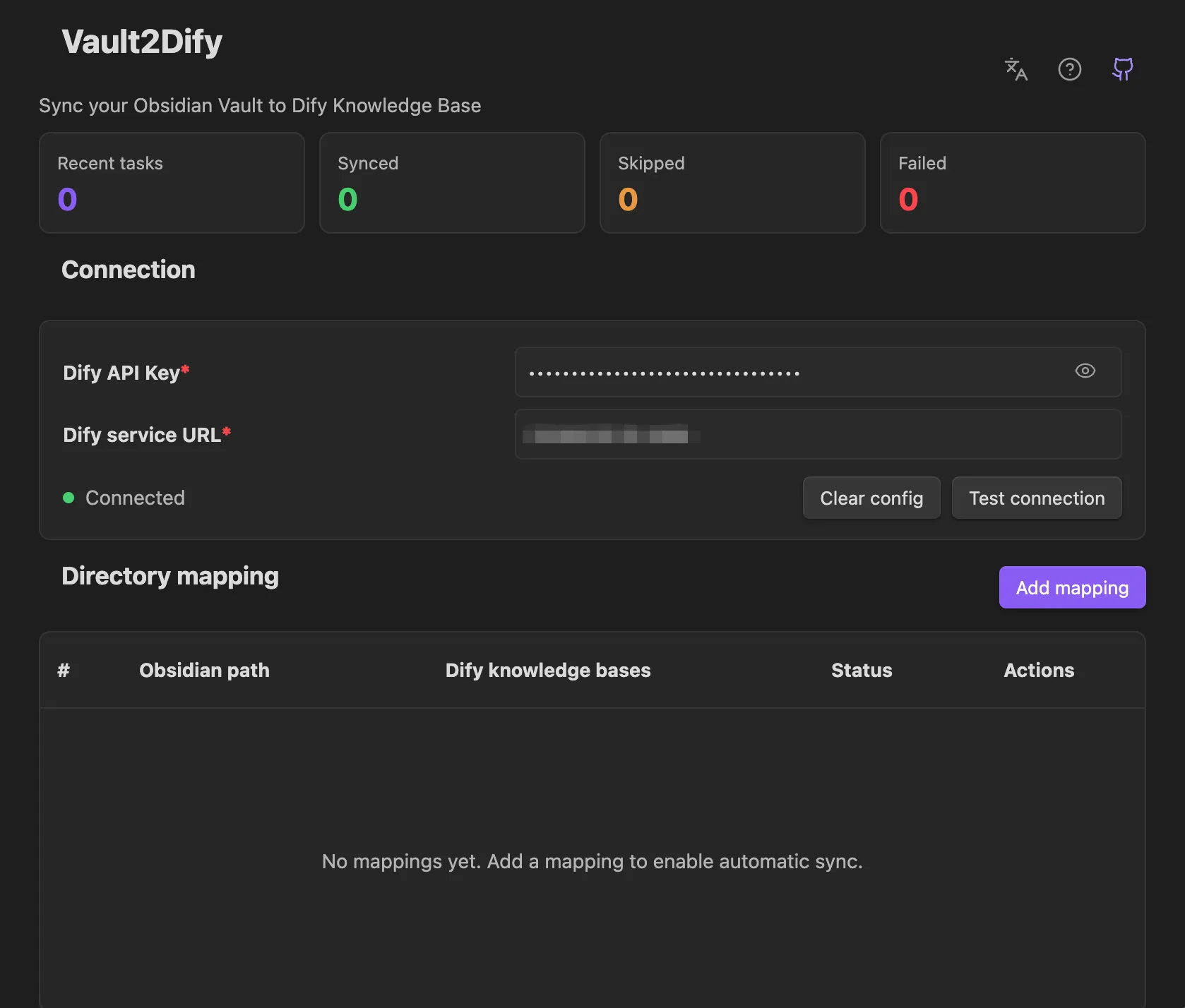Open the Failed stat card
This screenshot has height=1008, width=1185.
coord(1013,183)
